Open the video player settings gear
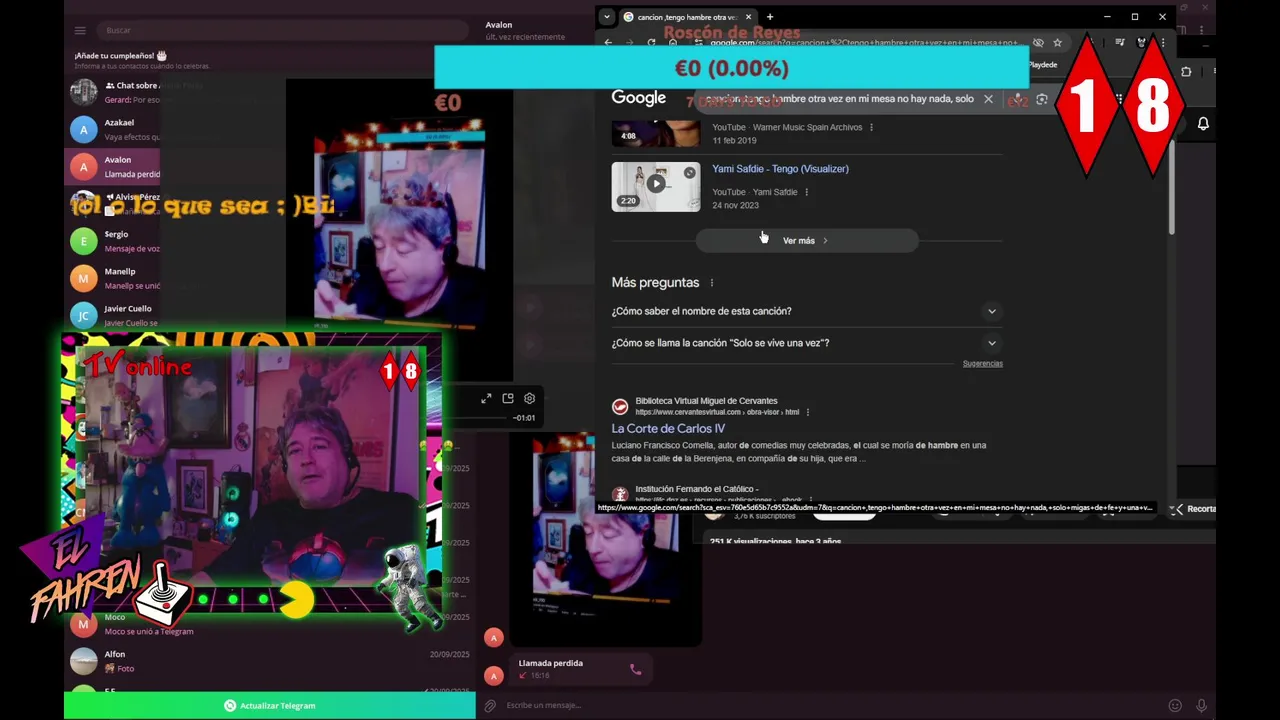1280x720 pixels. [x=530, y=398]
